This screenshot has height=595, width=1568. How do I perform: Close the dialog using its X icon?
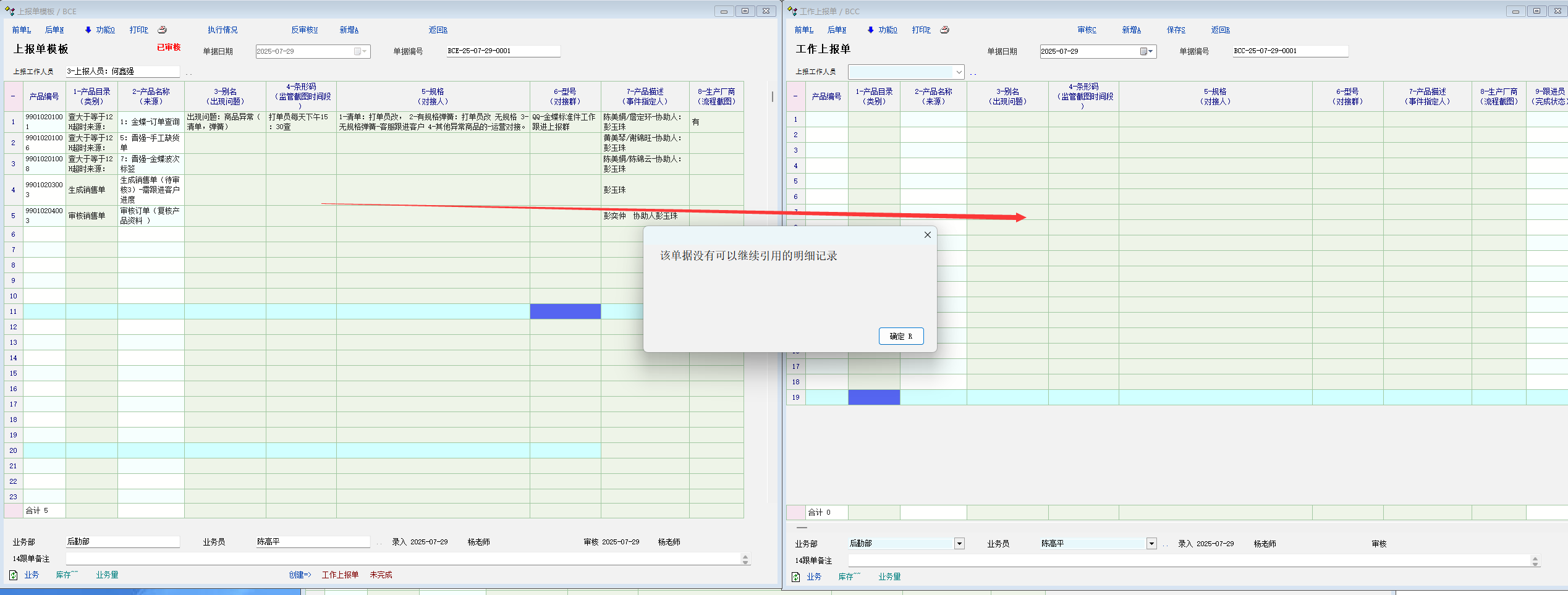tap(927, 235)
